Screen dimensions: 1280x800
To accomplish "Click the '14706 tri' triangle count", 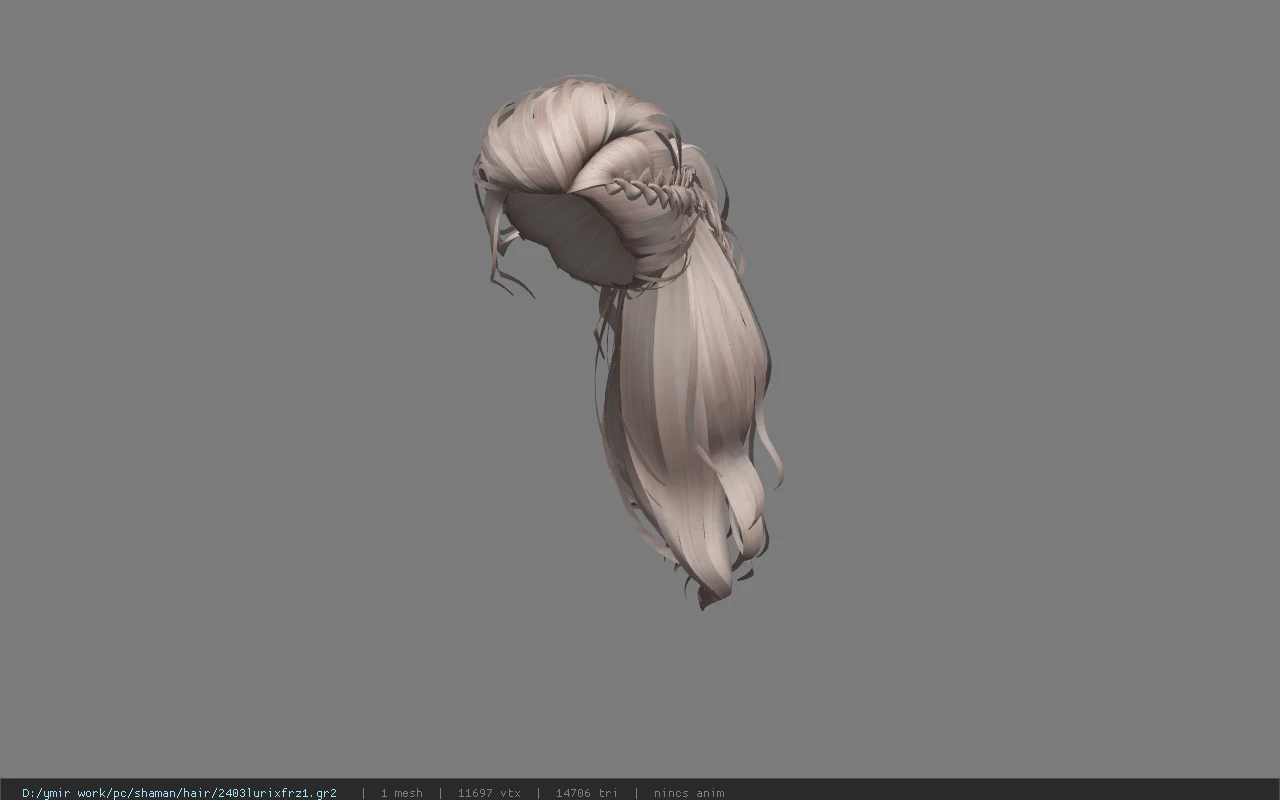I will (587, 793).
